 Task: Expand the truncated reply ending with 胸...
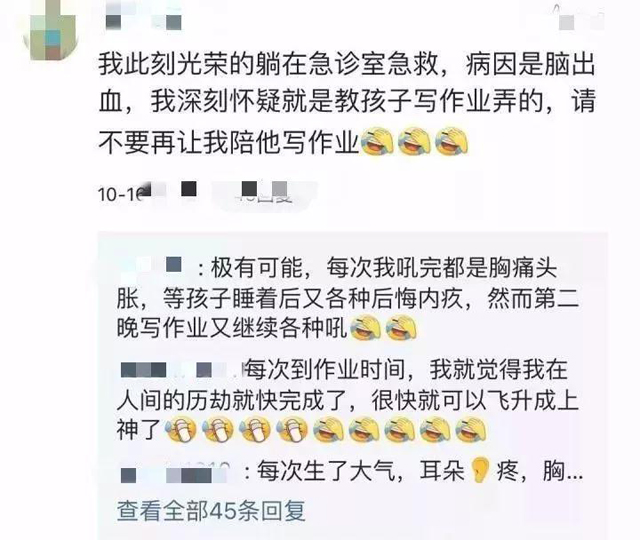(x=351, y=471)
